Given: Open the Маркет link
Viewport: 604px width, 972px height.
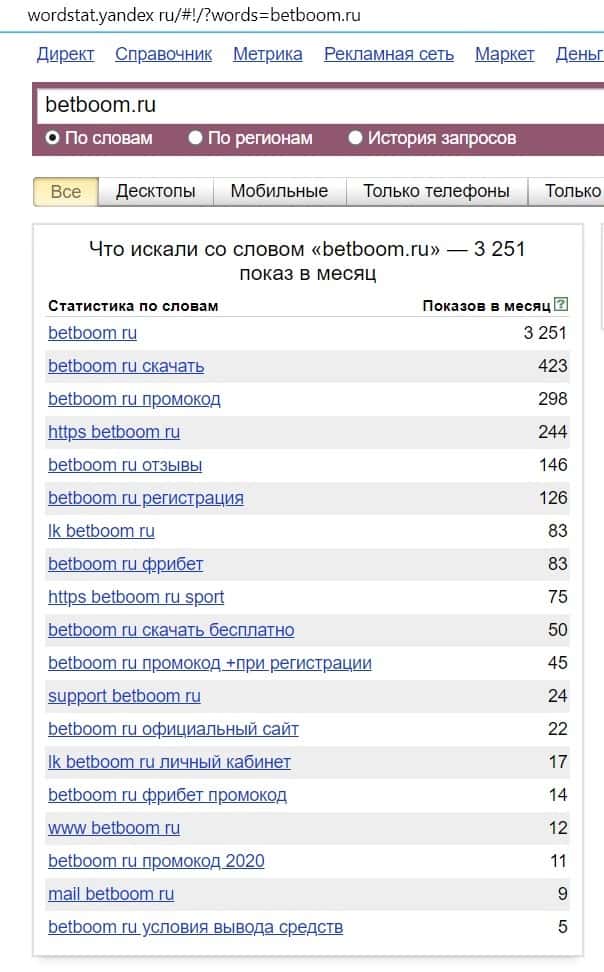Looking at the screenshot, I should point(504,54).
